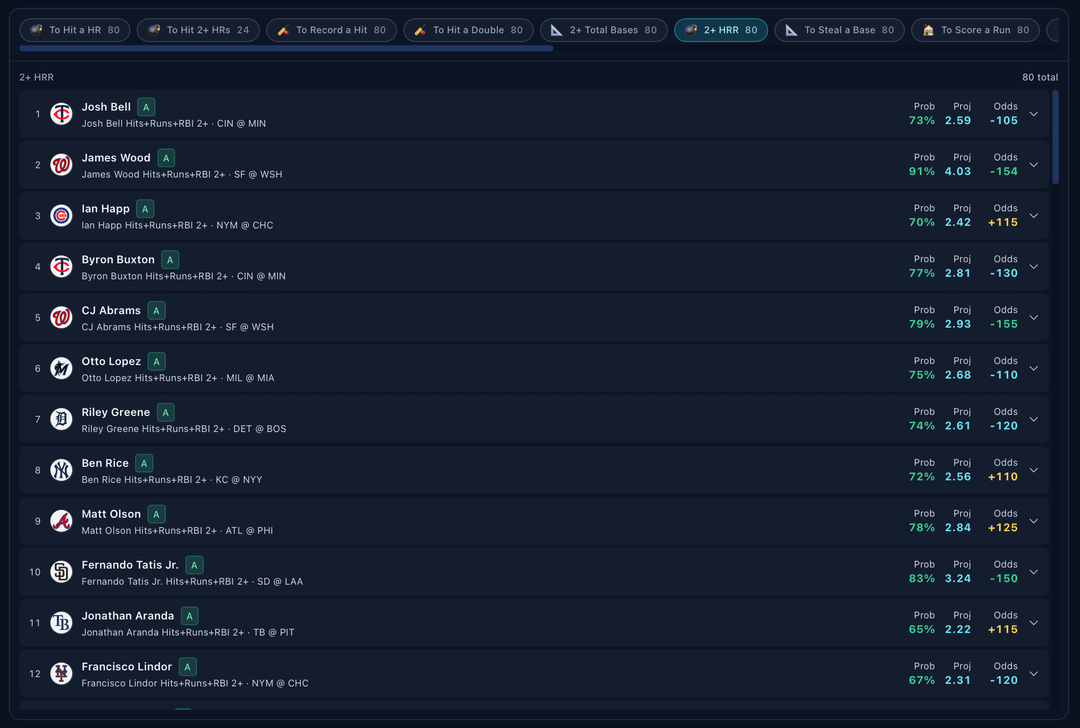Select the 2+ Total Bases tab

pyautogui.click(x=603, y=30)
